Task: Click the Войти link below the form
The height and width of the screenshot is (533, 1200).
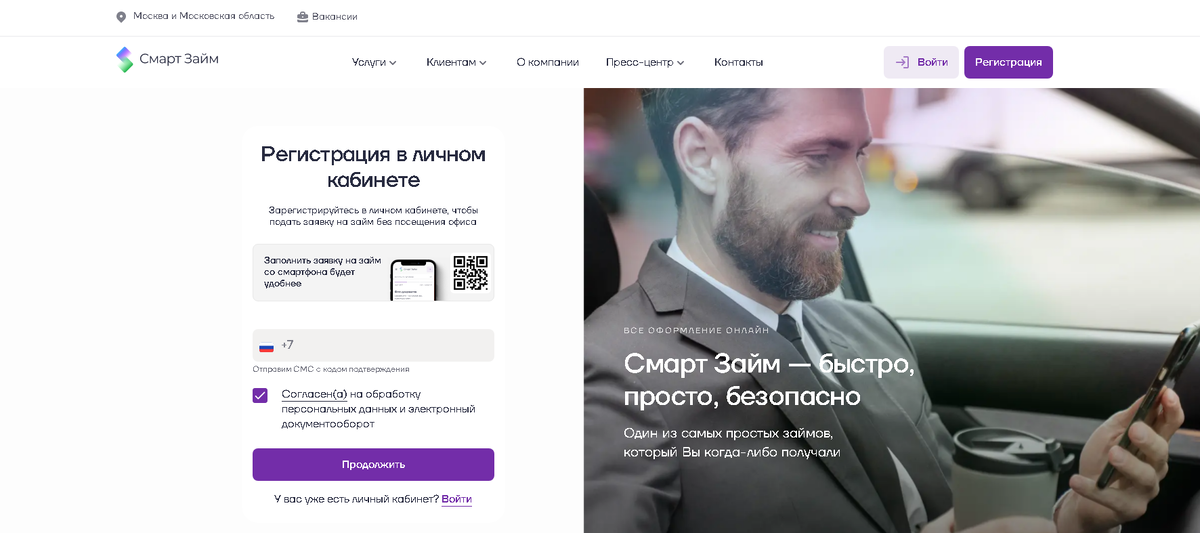Action: pyautogui.click(x=456, y=499)
